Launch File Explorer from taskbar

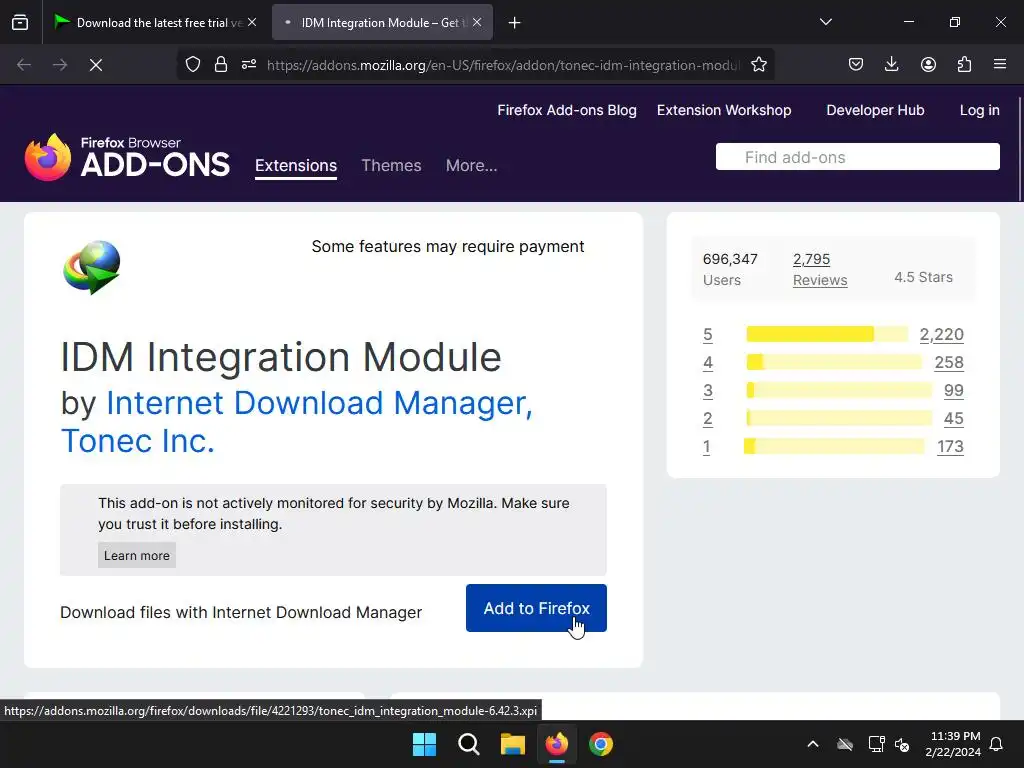[x=513, y=744]
